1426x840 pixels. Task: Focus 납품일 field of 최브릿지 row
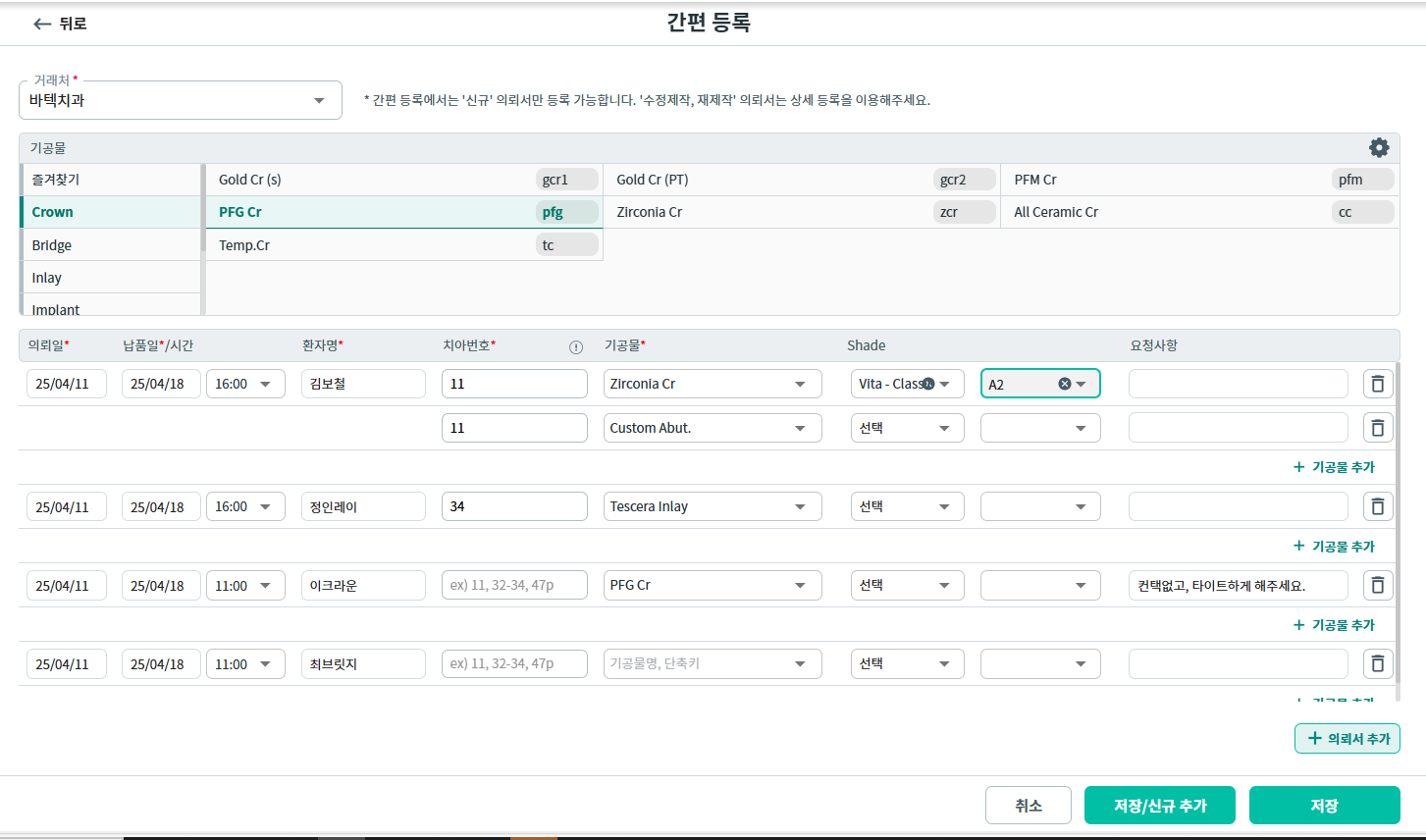(x=161, y=663)
